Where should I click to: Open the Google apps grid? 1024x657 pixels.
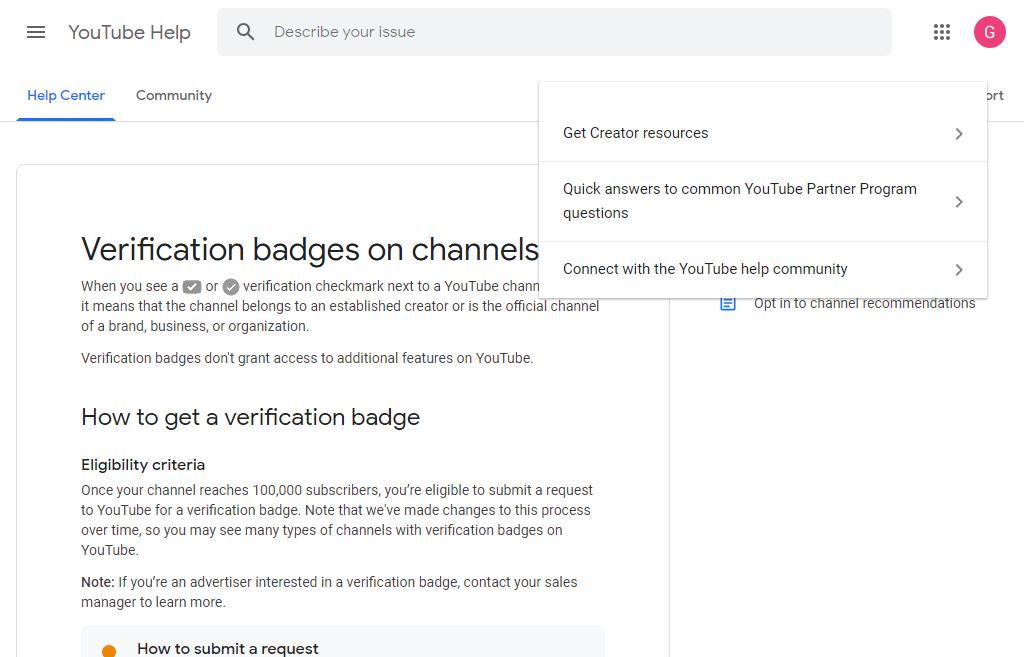coord(942,32)
